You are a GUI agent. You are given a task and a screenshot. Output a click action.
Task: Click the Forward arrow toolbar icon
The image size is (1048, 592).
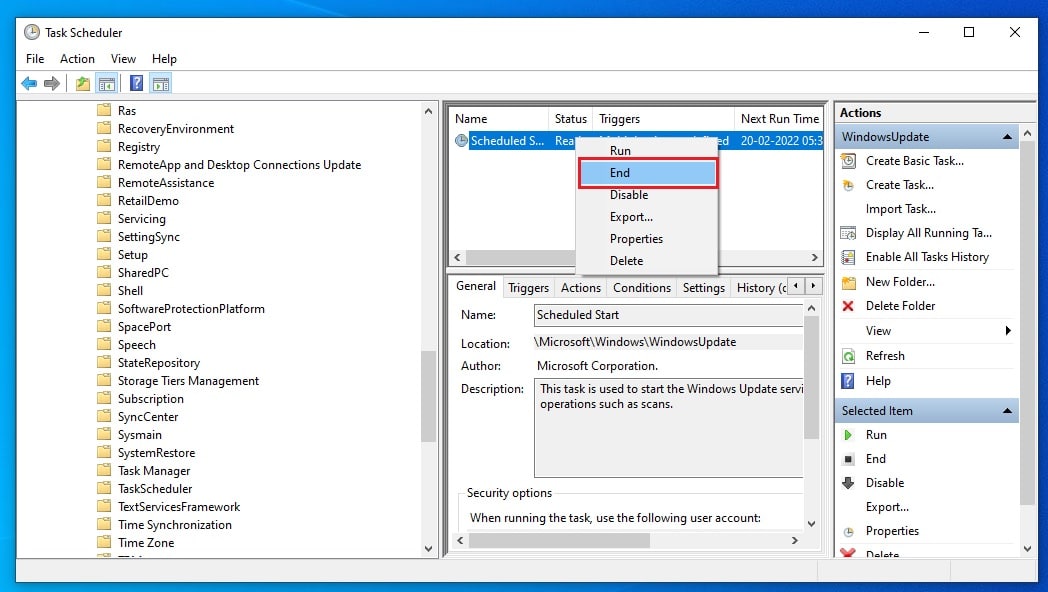point(51,84)
